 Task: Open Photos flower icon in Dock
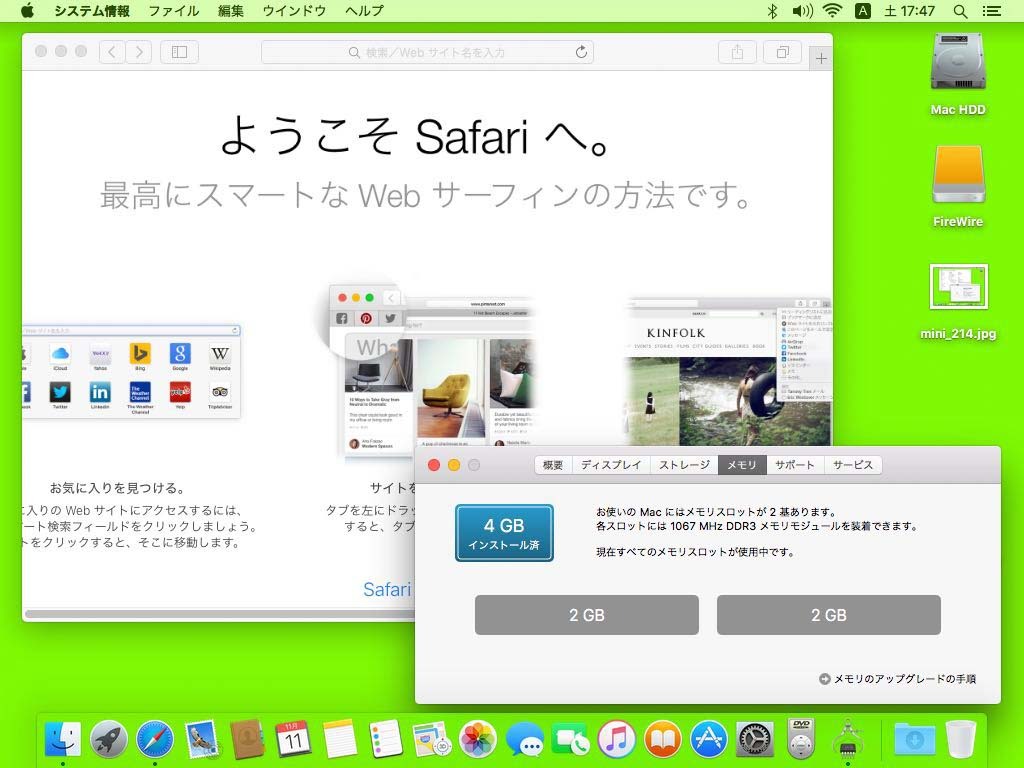(478, 739)
